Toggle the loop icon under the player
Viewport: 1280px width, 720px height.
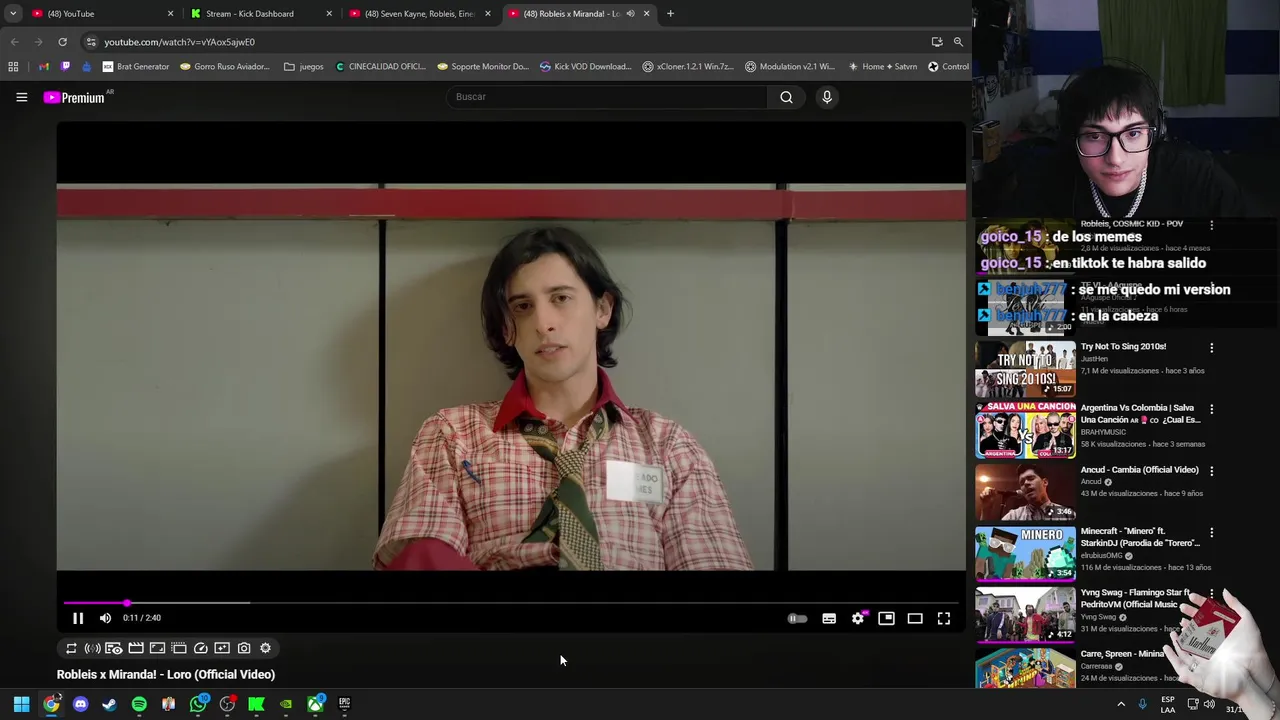71,648
